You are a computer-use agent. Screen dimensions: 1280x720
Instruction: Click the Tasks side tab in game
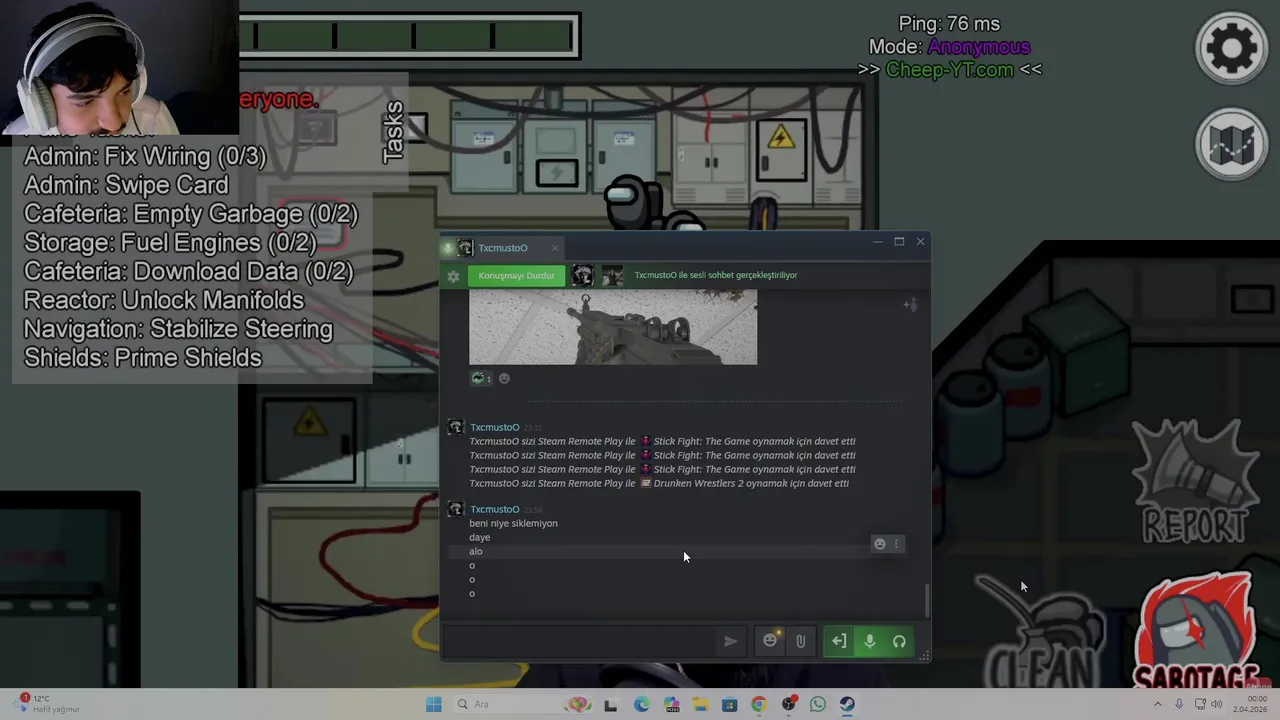[392, 132]
